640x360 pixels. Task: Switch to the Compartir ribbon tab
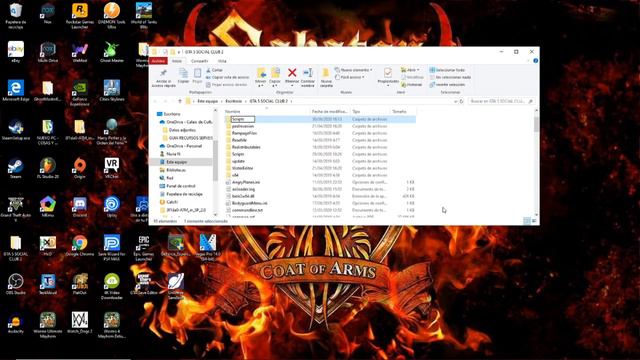coord(199,61)
